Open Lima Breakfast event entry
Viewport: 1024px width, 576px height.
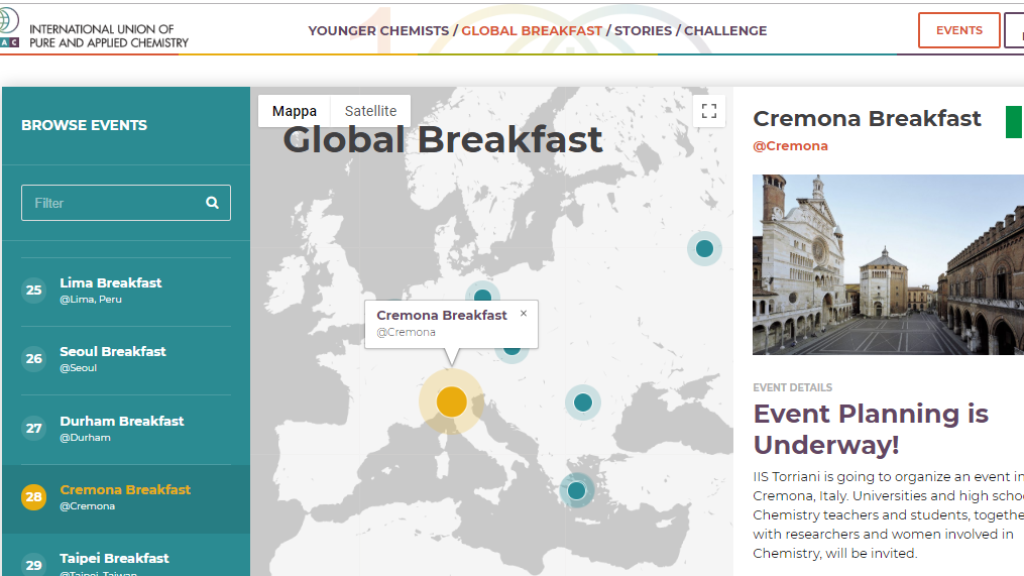click(x=125, y=290)
